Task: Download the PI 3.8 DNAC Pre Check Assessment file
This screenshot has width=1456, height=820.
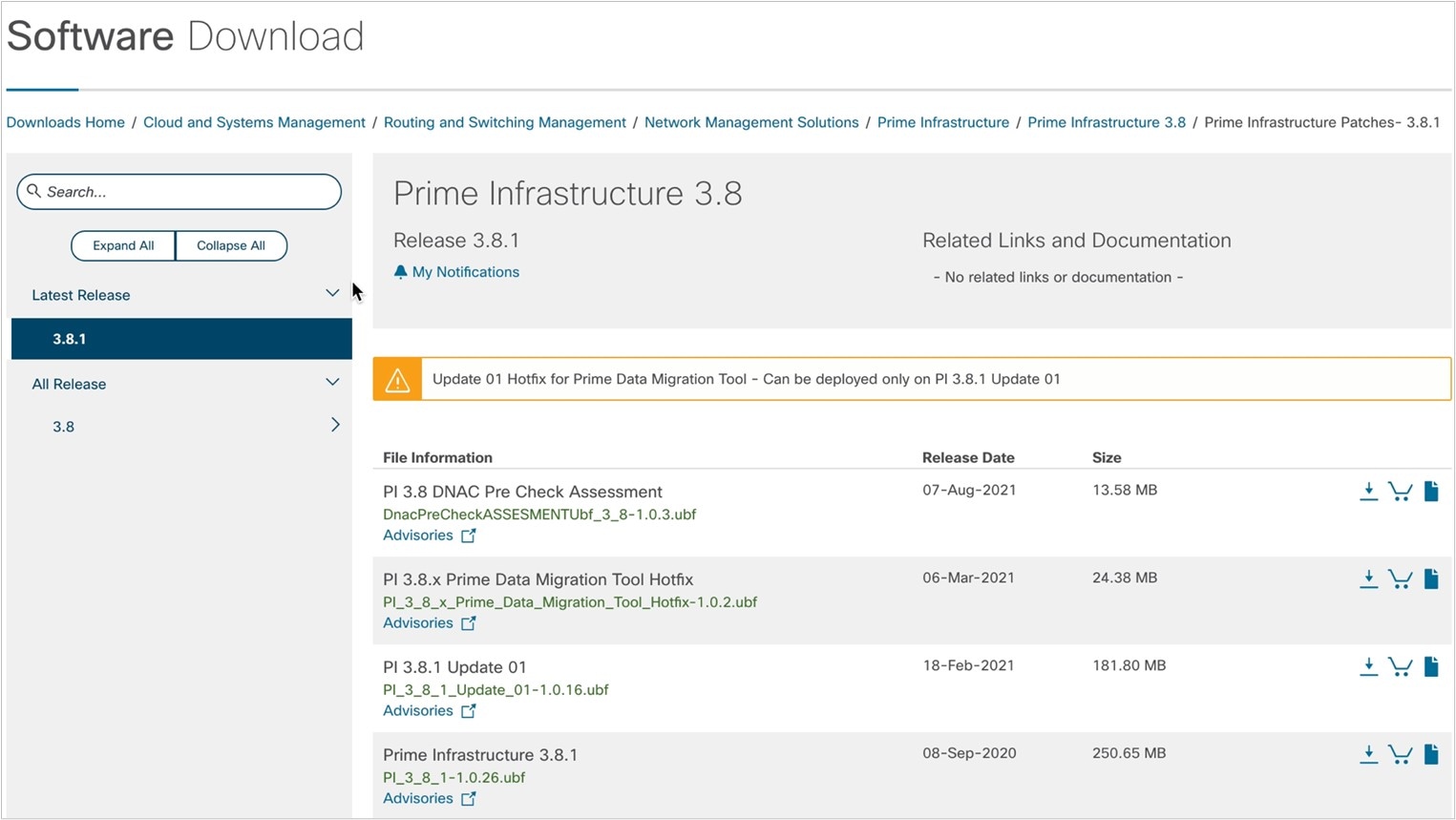Action: (x=1368, y=492)
